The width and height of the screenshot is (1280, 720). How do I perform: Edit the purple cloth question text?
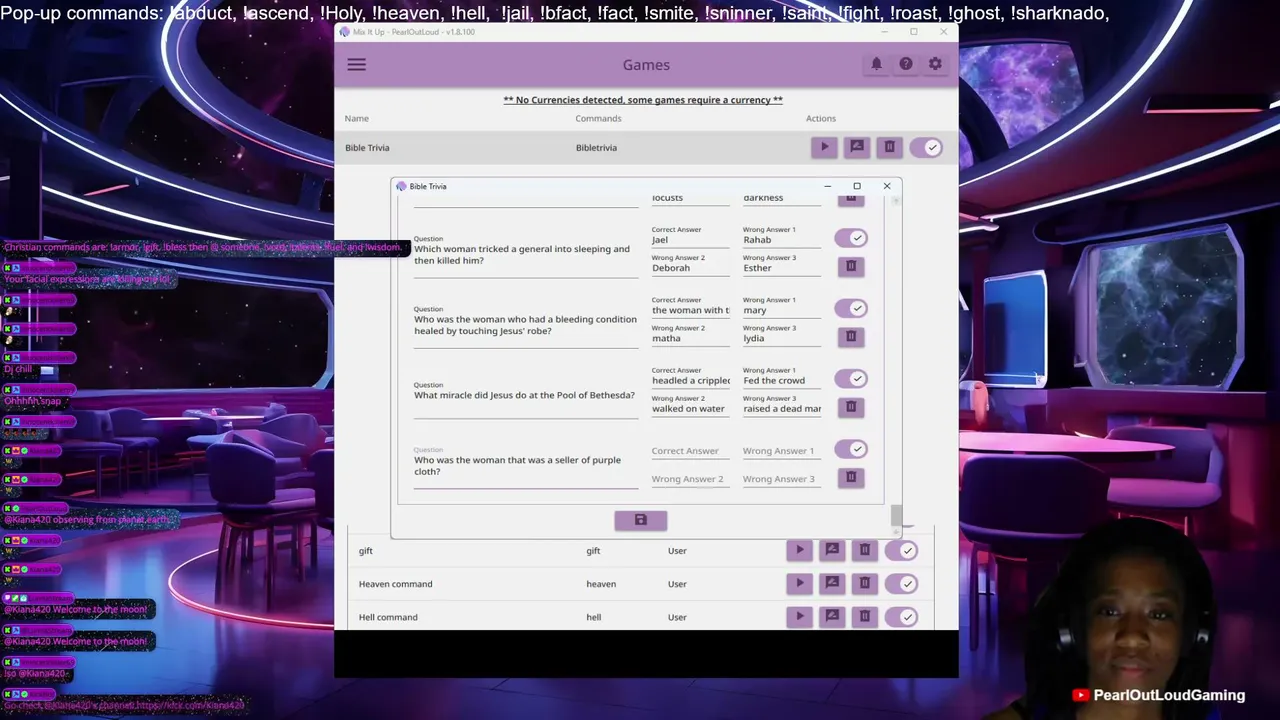click(x=525, y=466)
